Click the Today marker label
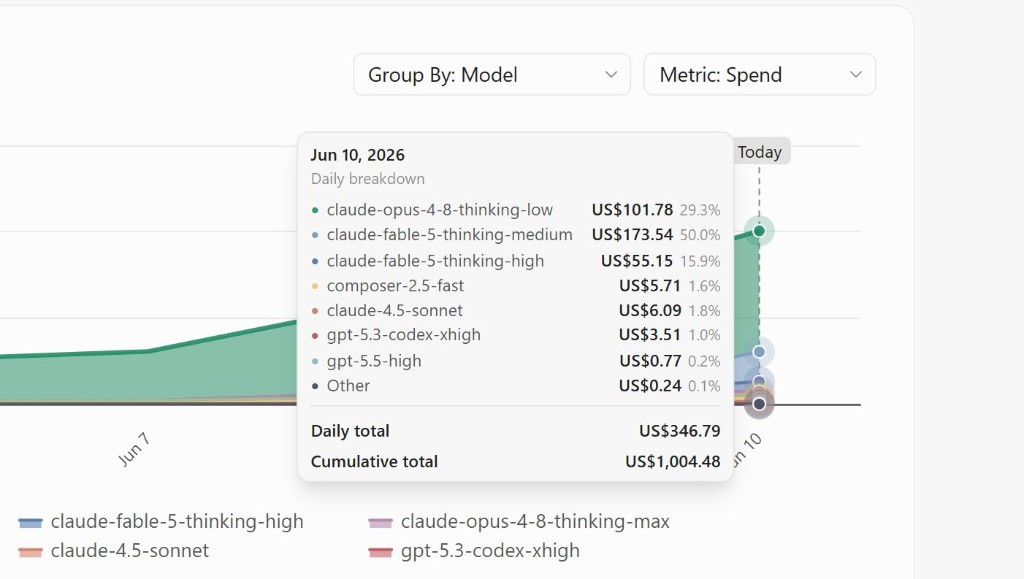 point(760,151)
